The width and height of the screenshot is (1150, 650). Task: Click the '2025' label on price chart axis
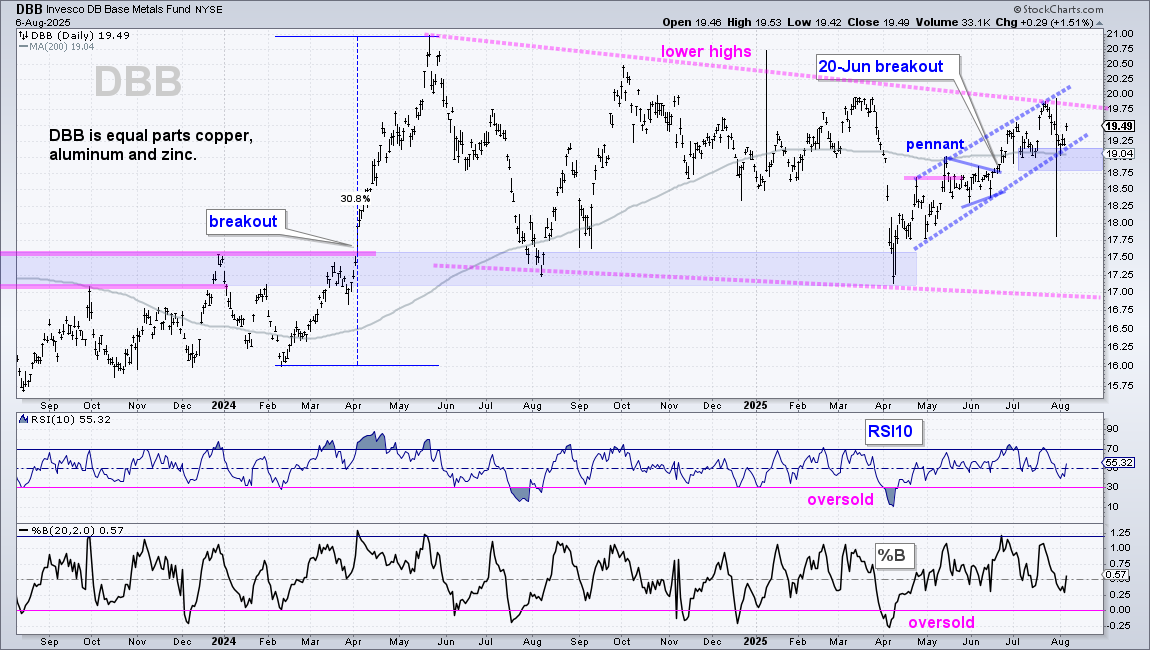tap(755, 406)
